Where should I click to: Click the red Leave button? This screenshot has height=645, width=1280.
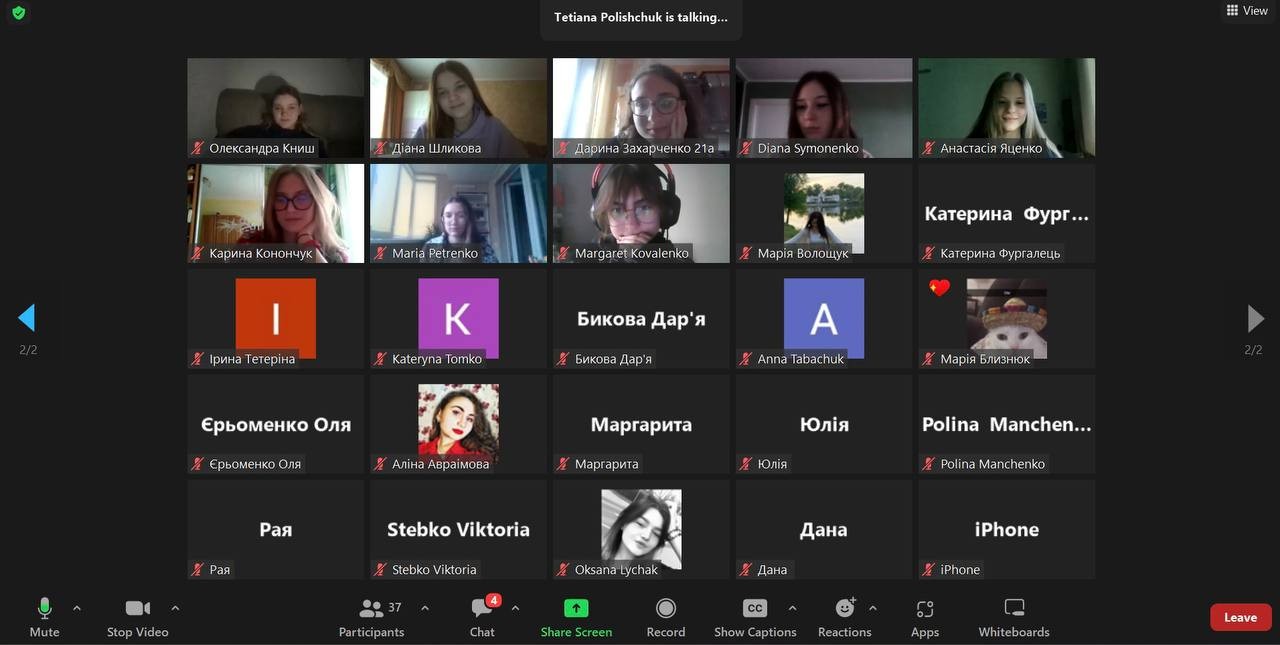click(x=1240, y=617)
